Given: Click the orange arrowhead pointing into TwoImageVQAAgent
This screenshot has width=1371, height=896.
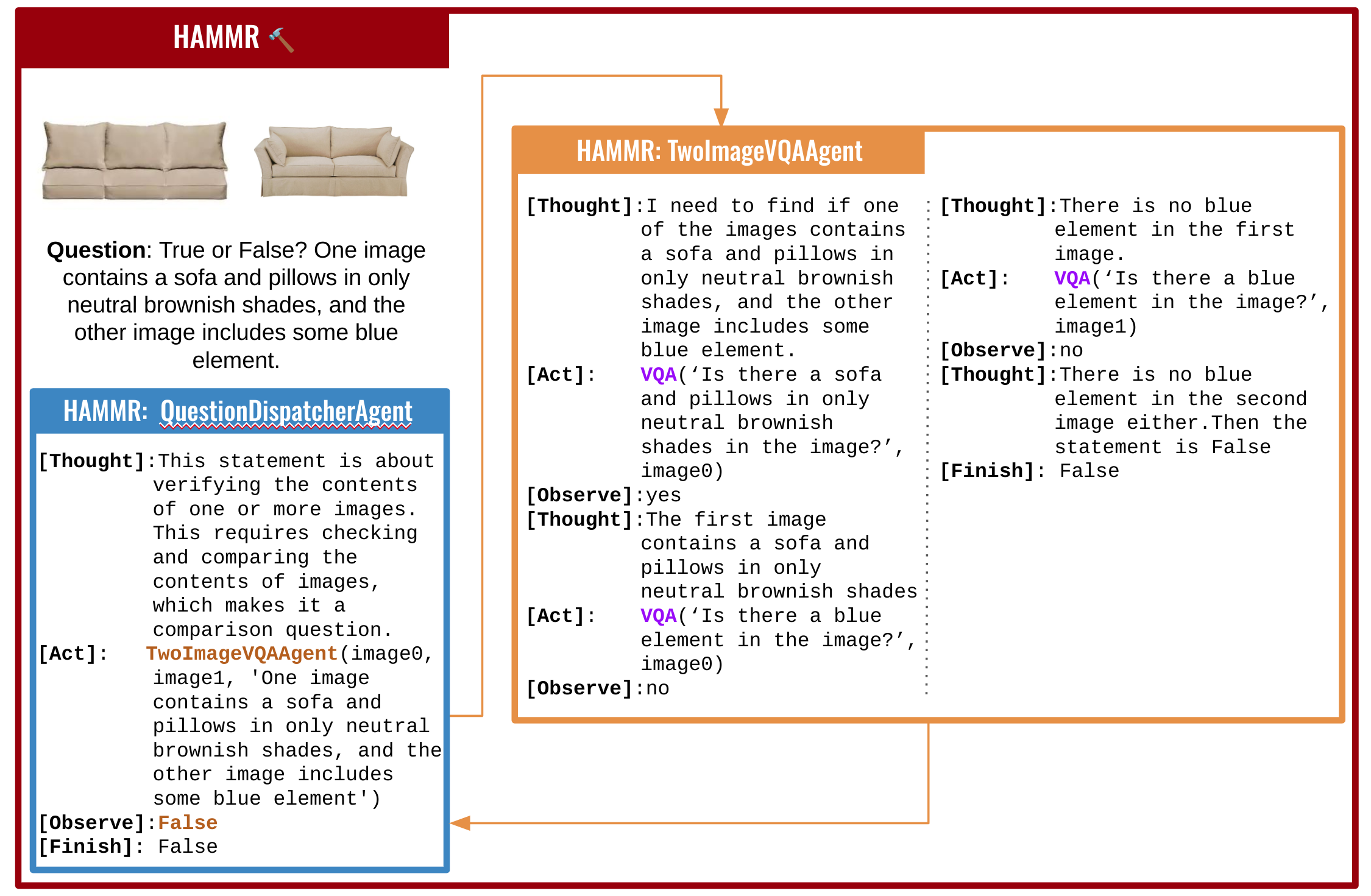Looking at the screenshot, I should click(721, 117).
